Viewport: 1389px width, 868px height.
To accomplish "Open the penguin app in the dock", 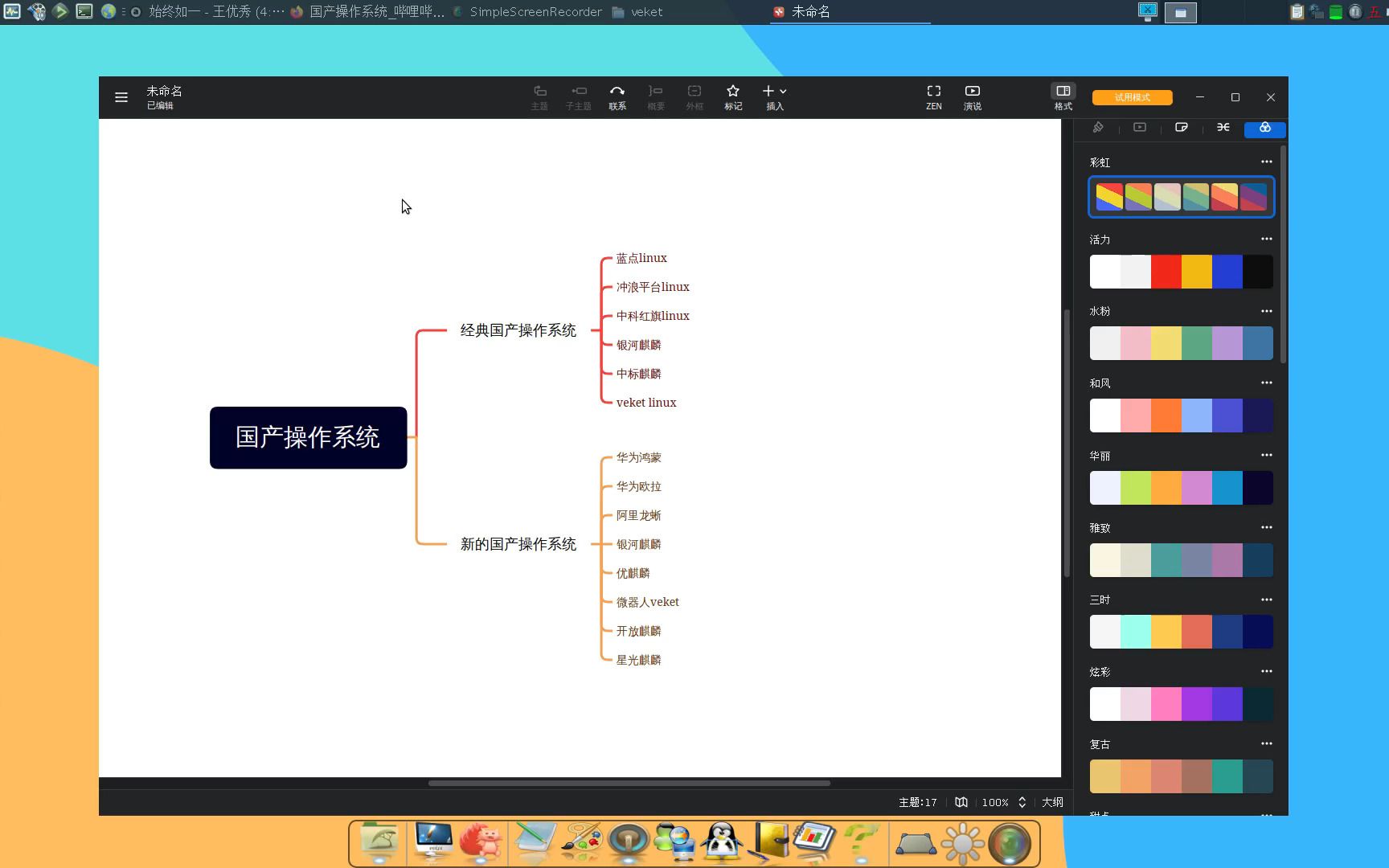I will point(721,843).
